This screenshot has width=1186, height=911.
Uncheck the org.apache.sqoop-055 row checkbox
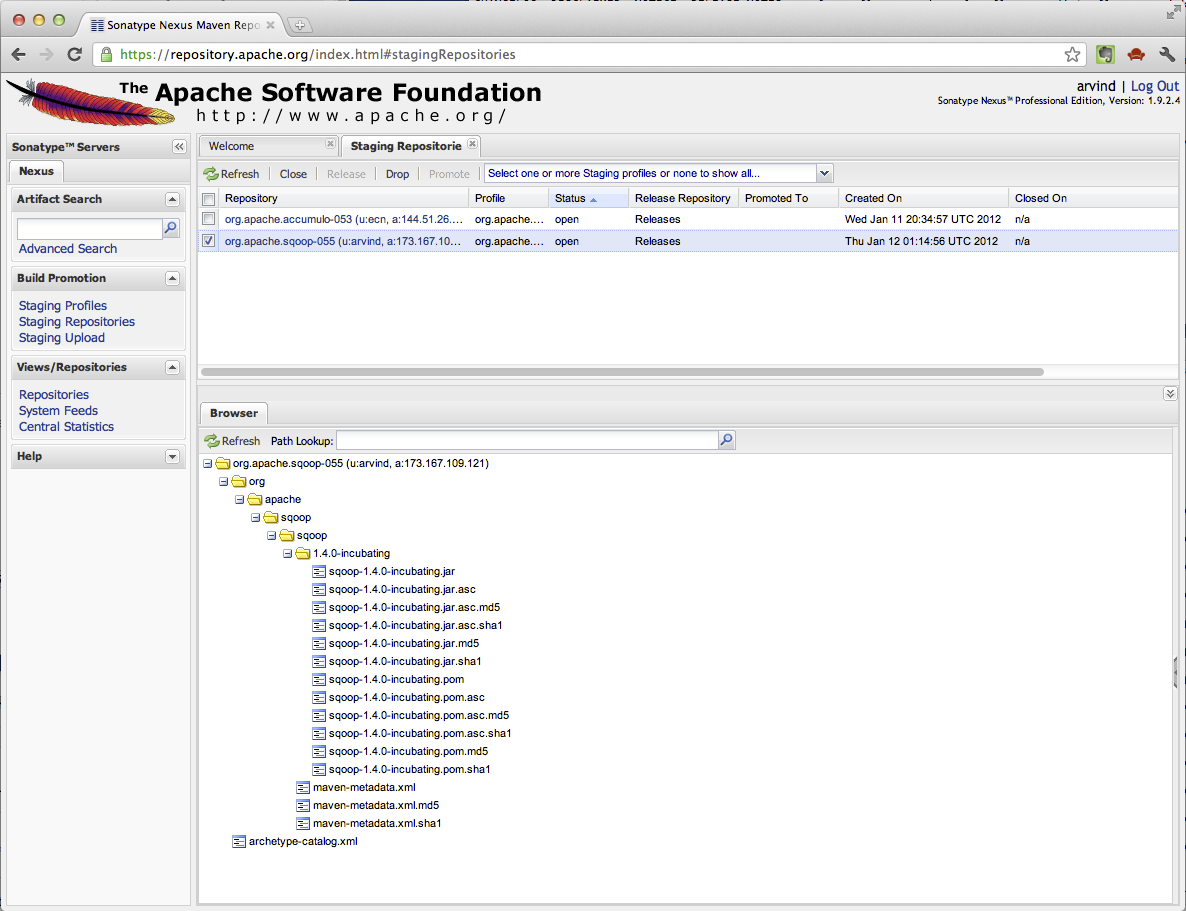[x=209, y=241]
